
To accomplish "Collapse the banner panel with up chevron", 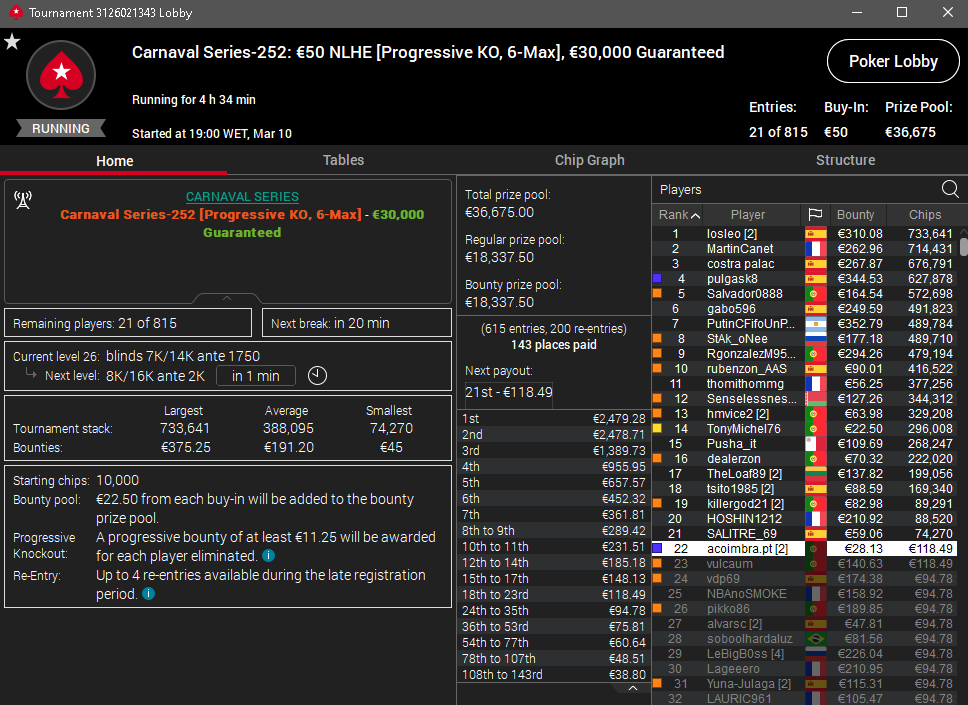I will [227, 298].
